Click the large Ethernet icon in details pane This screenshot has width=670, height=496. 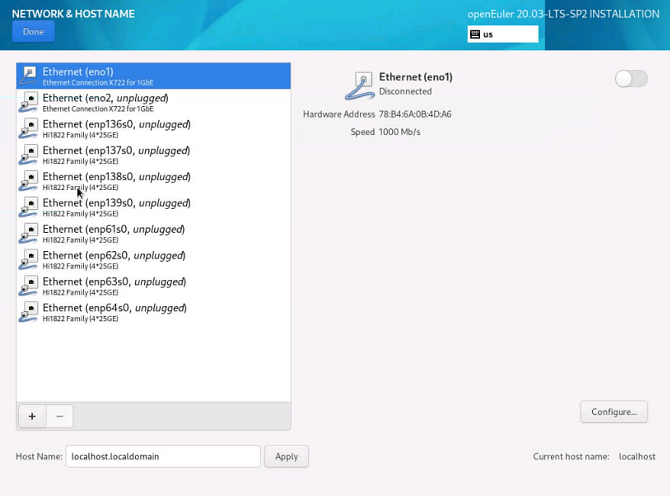[x=359, y=86]
